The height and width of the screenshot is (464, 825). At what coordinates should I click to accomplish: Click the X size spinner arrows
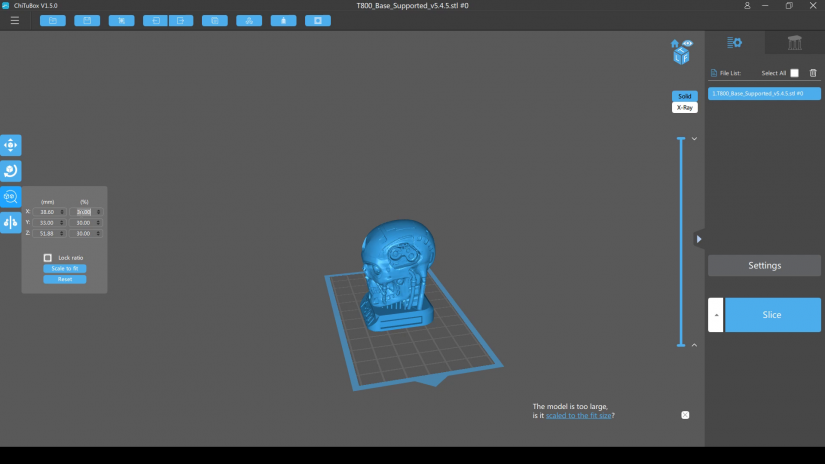(x=62, y=212)
